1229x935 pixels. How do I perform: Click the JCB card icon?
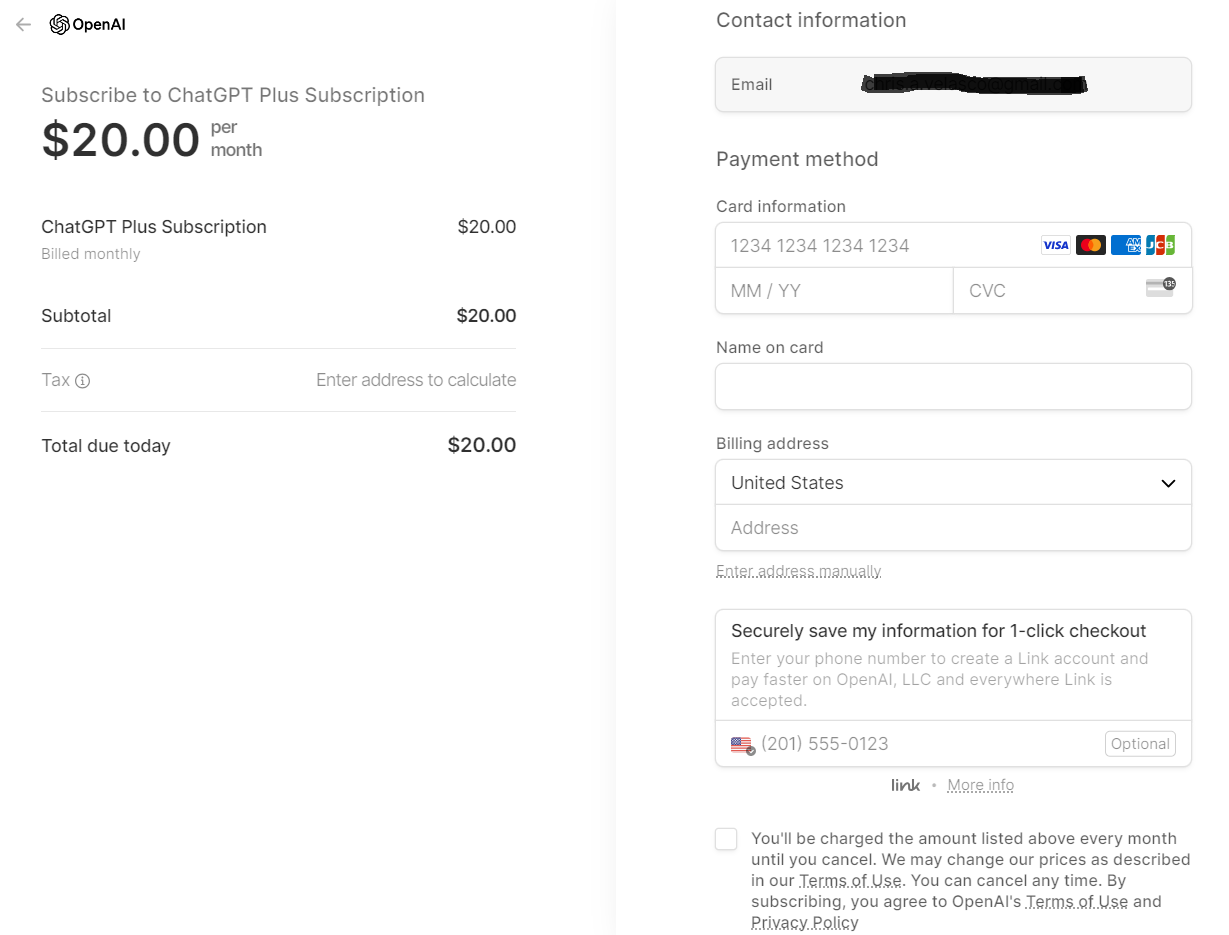pos(1161,245)
